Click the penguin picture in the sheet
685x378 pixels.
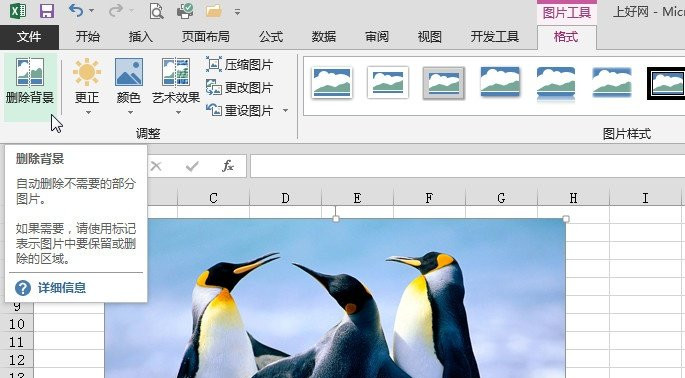coord(335,298)
